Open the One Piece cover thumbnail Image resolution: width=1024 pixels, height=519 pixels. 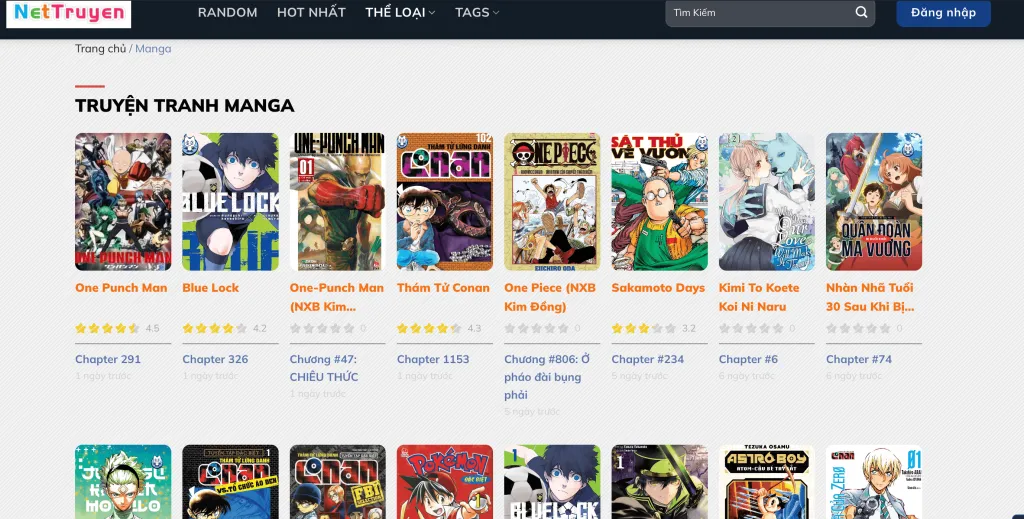pyautogui.click(x=552, y=202)
